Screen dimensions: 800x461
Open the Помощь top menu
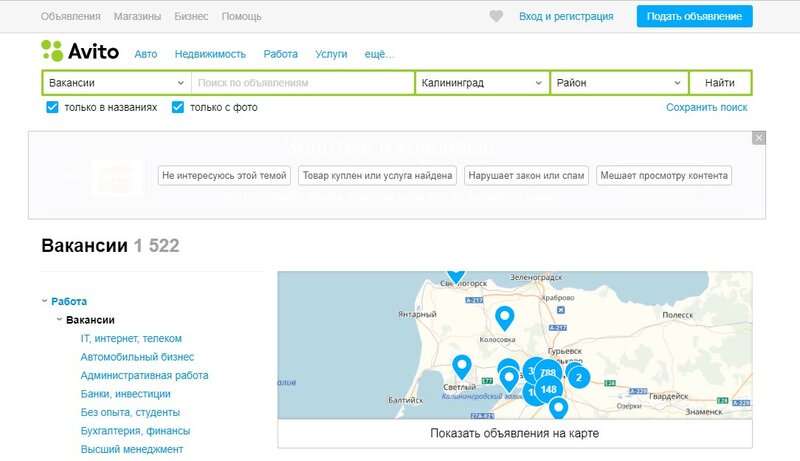pyautogui.click(x=241, y=16)
